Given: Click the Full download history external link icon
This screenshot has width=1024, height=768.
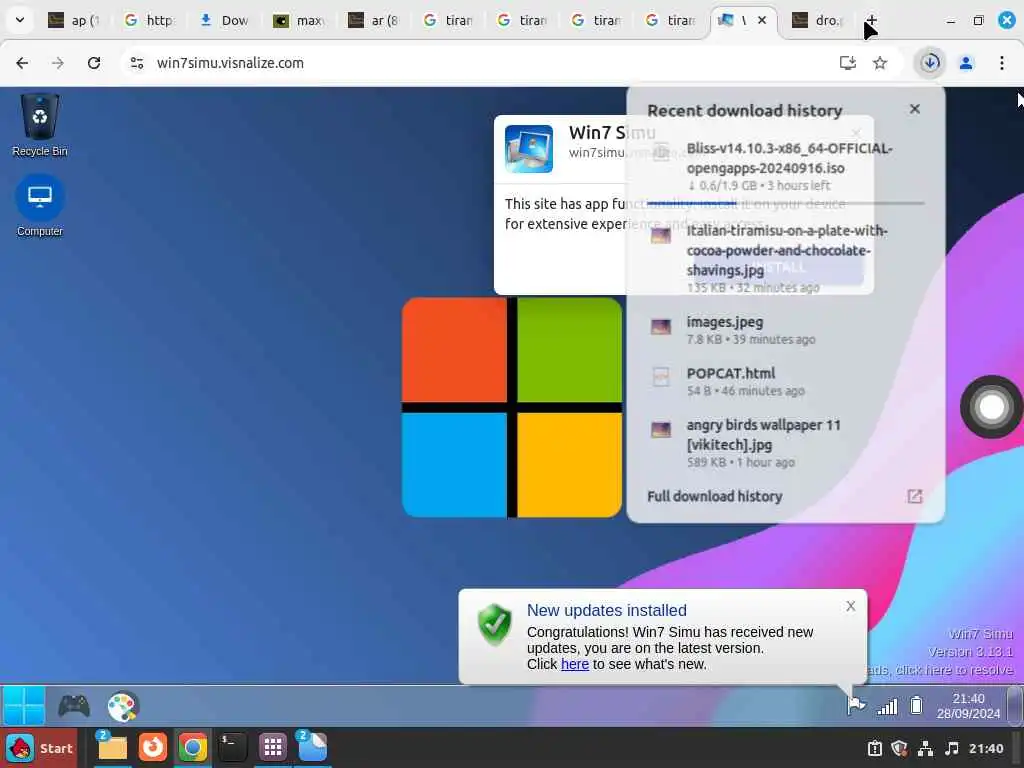Looking at the screenshot, I should click(915, 496).
